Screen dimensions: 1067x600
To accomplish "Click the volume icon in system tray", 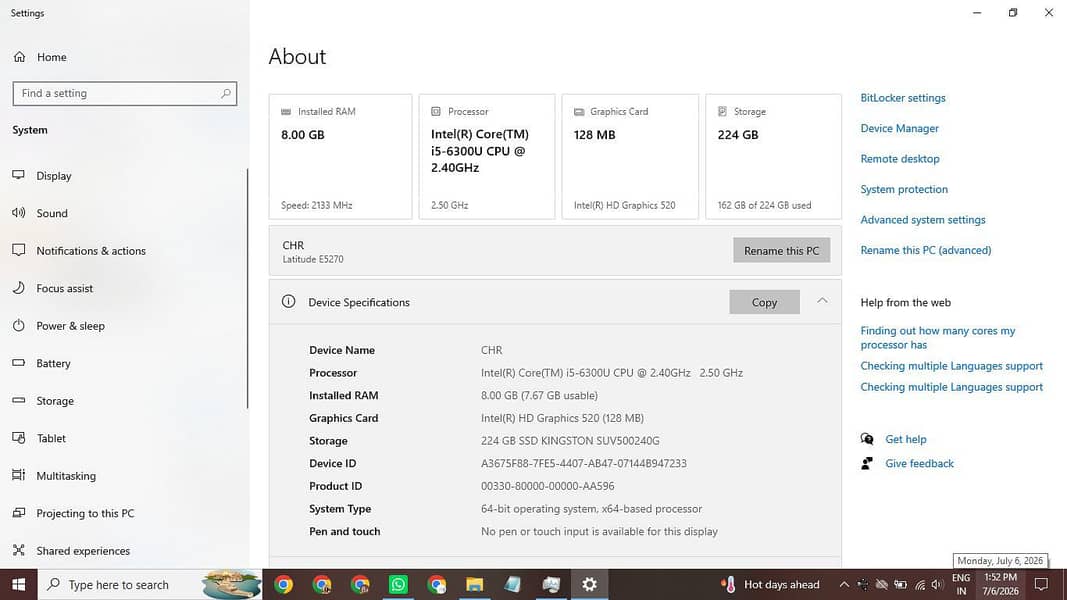I will pos(937,584).
